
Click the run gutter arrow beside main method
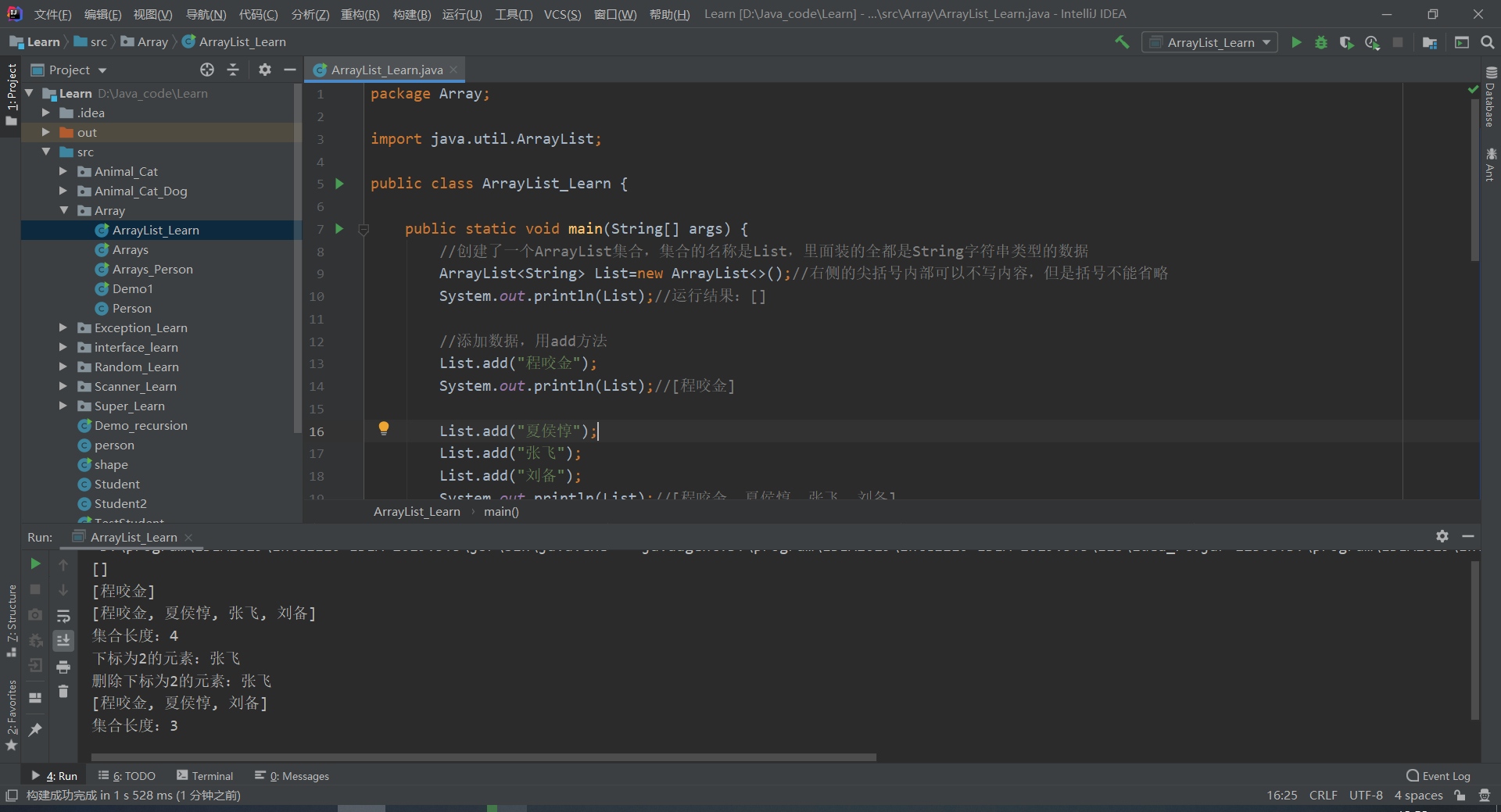[x=339, y=228]
